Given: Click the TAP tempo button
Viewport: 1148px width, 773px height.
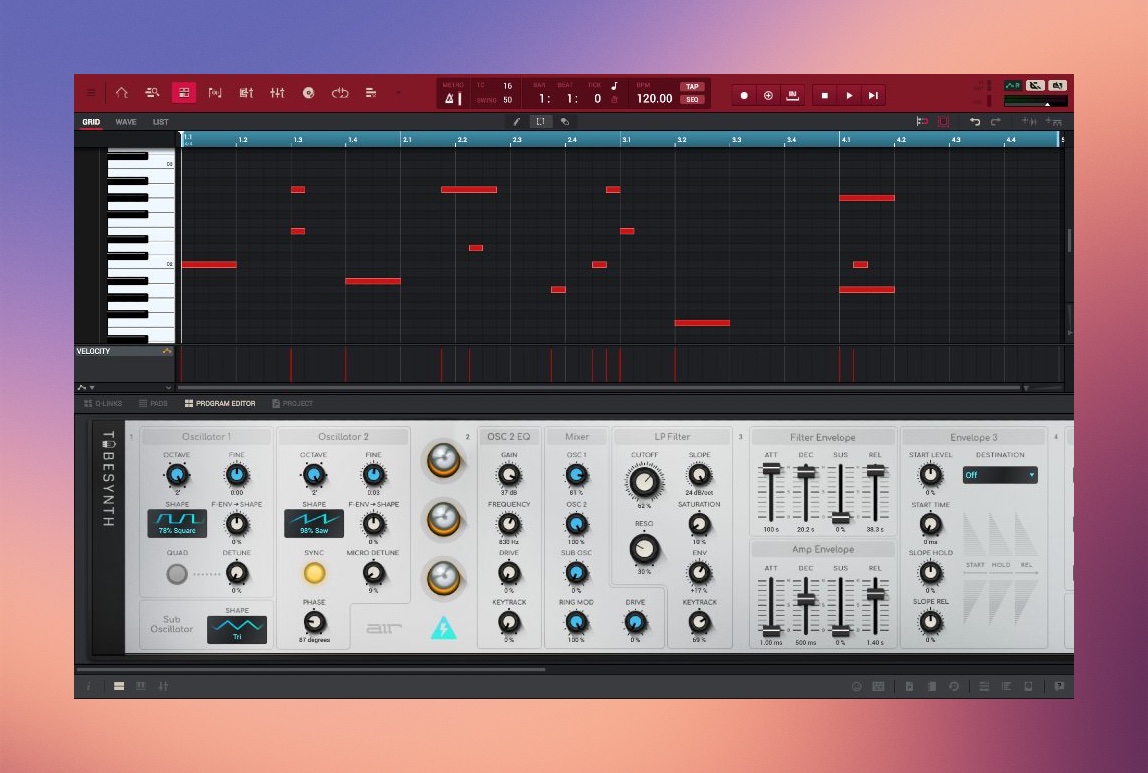Looking at the screenshot, I should [691, 87].
